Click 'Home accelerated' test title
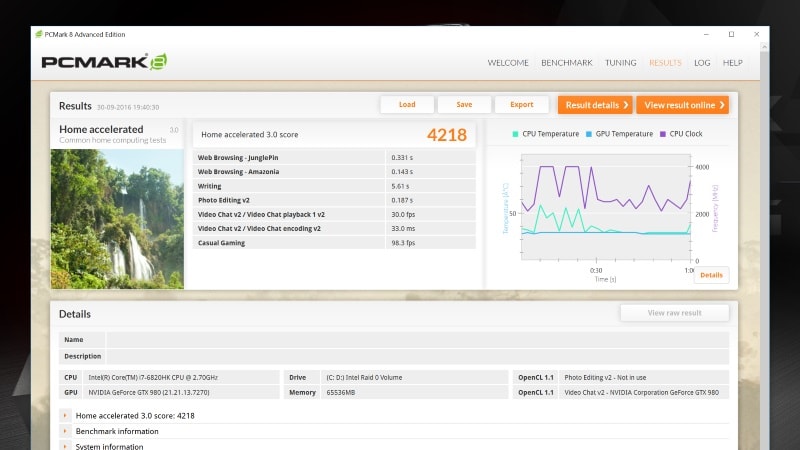This screenshot has height=450, width=800. 101,130
